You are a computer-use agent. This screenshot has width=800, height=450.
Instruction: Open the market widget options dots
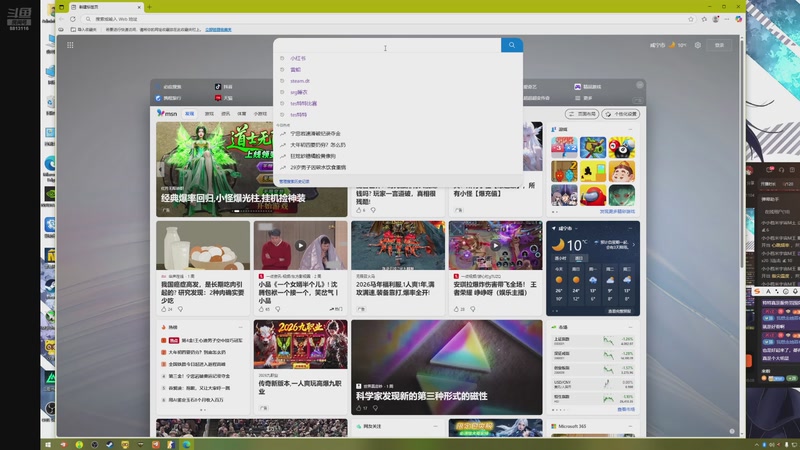pos(631,327)
